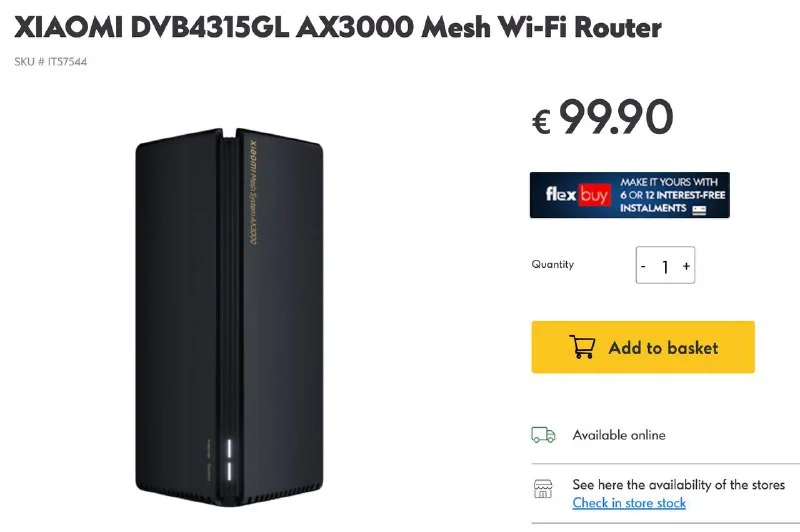
Task: Select the quantity field showing 1
Action: point(665,266)
